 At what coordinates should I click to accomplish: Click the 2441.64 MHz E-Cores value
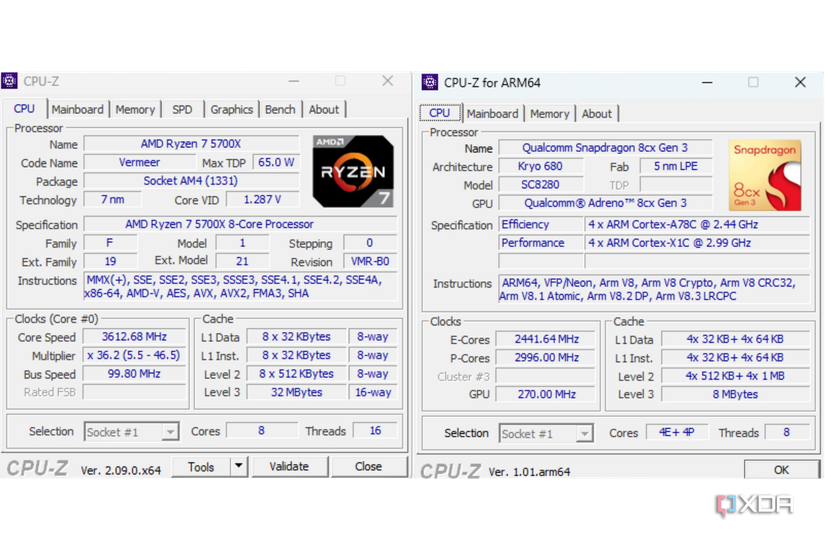coord(546,339)
